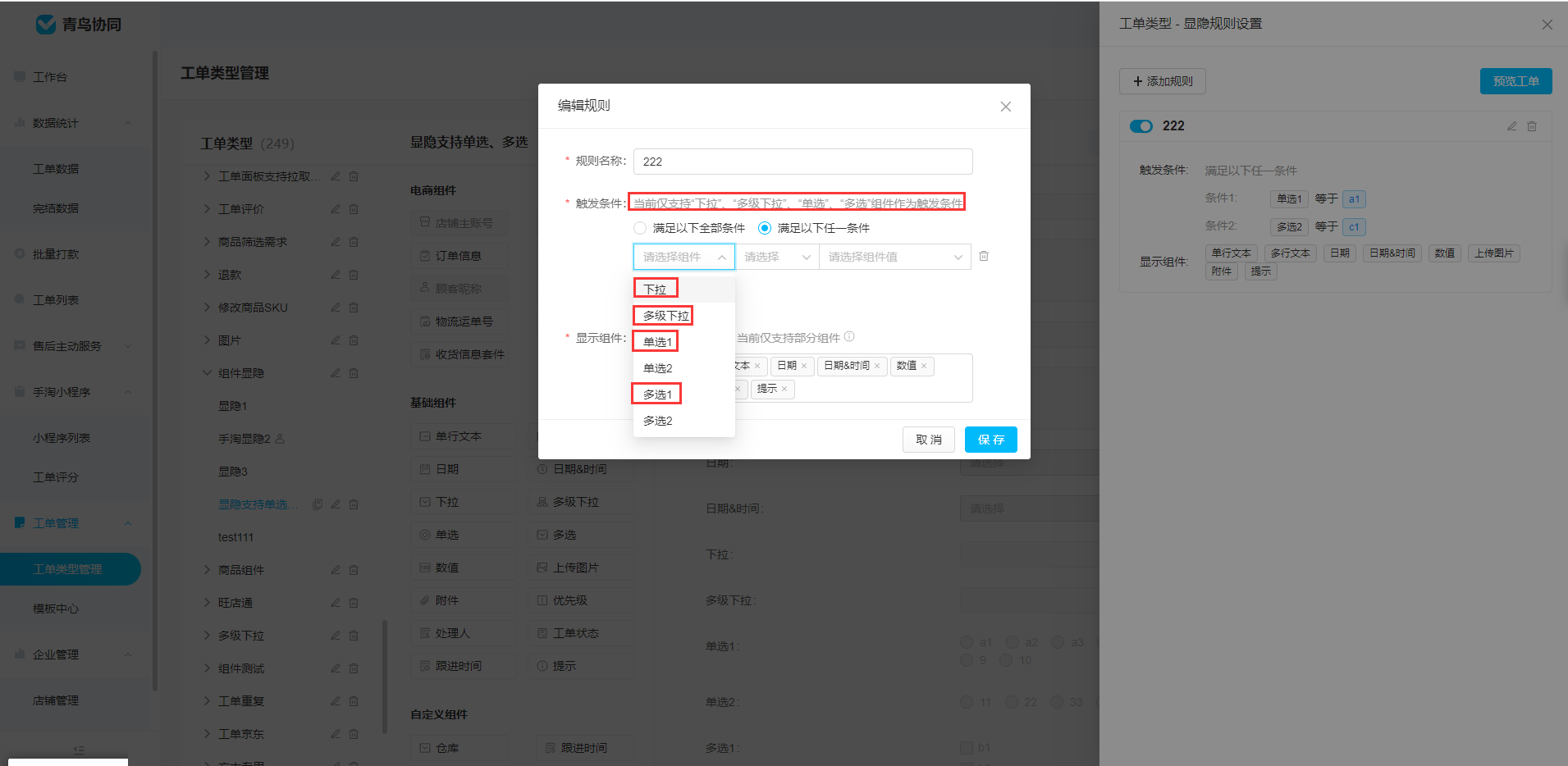
Task: Click the copy icon next to 显隐支持单选
Action: pyautogui.click(x=318, y=504)
